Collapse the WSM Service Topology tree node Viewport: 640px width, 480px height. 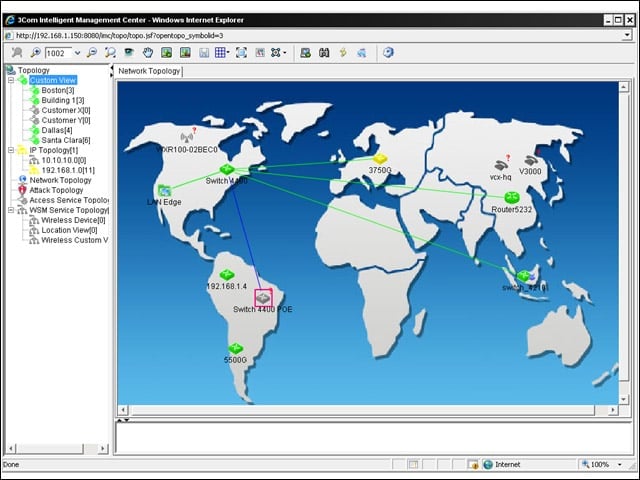tap(11, 210)
